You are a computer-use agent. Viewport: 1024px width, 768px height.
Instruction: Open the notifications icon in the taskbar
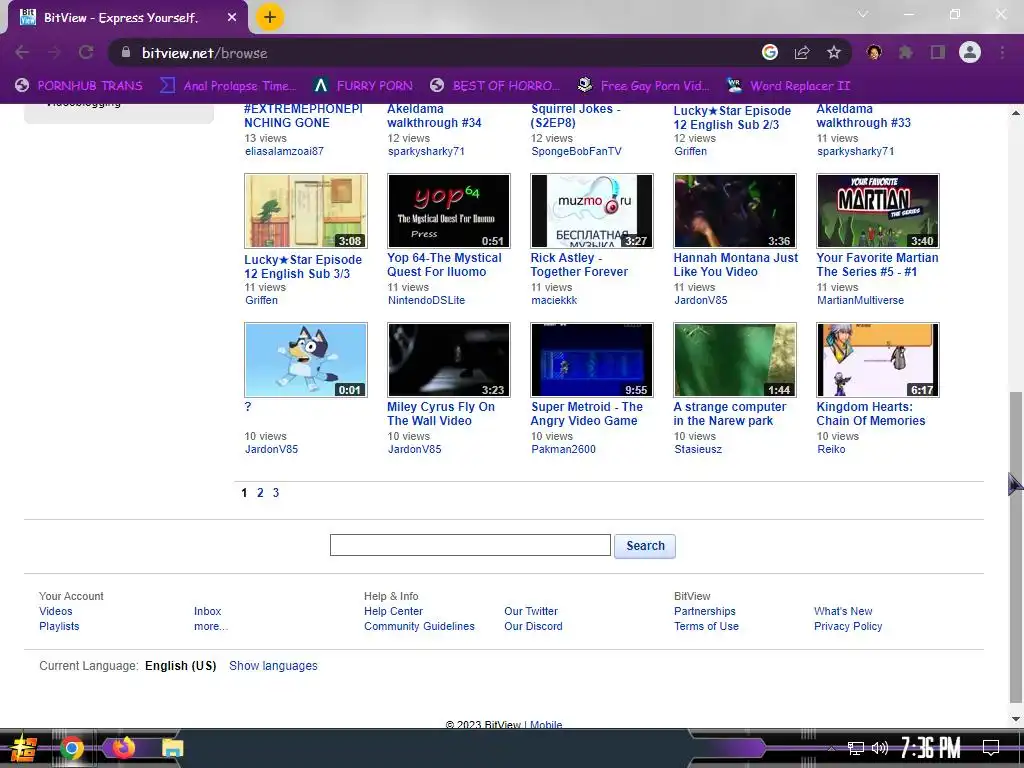click(x=991, y=748)
